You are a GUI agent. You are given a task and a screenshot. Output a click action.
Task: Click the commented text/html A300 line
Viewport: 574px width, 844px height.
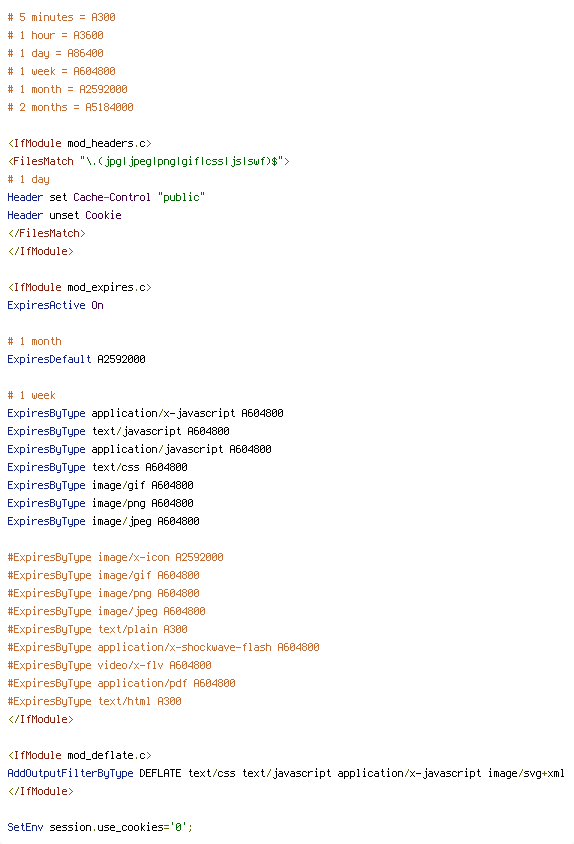(95, 701)
